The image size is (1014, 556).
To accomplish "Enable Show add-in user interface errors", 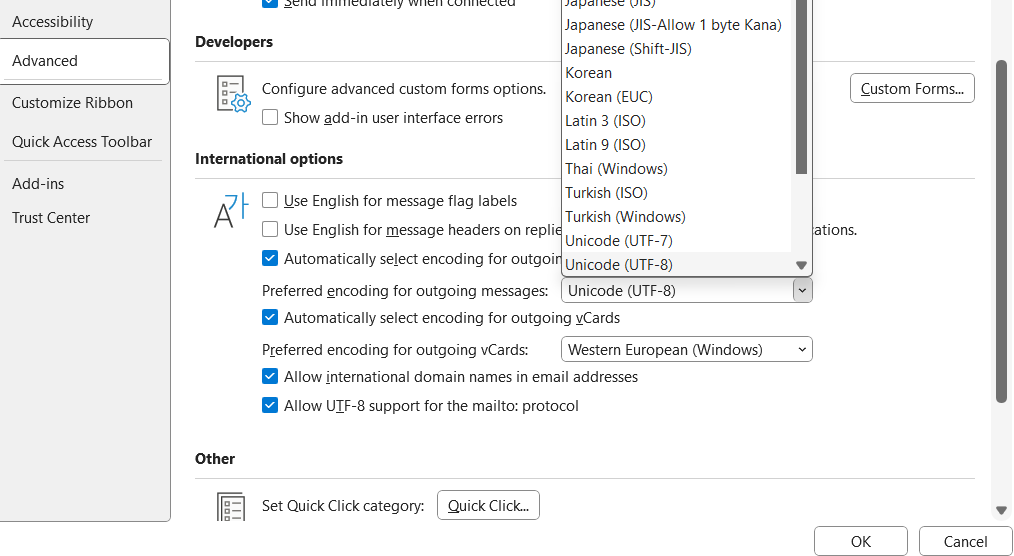I will 270,118.
